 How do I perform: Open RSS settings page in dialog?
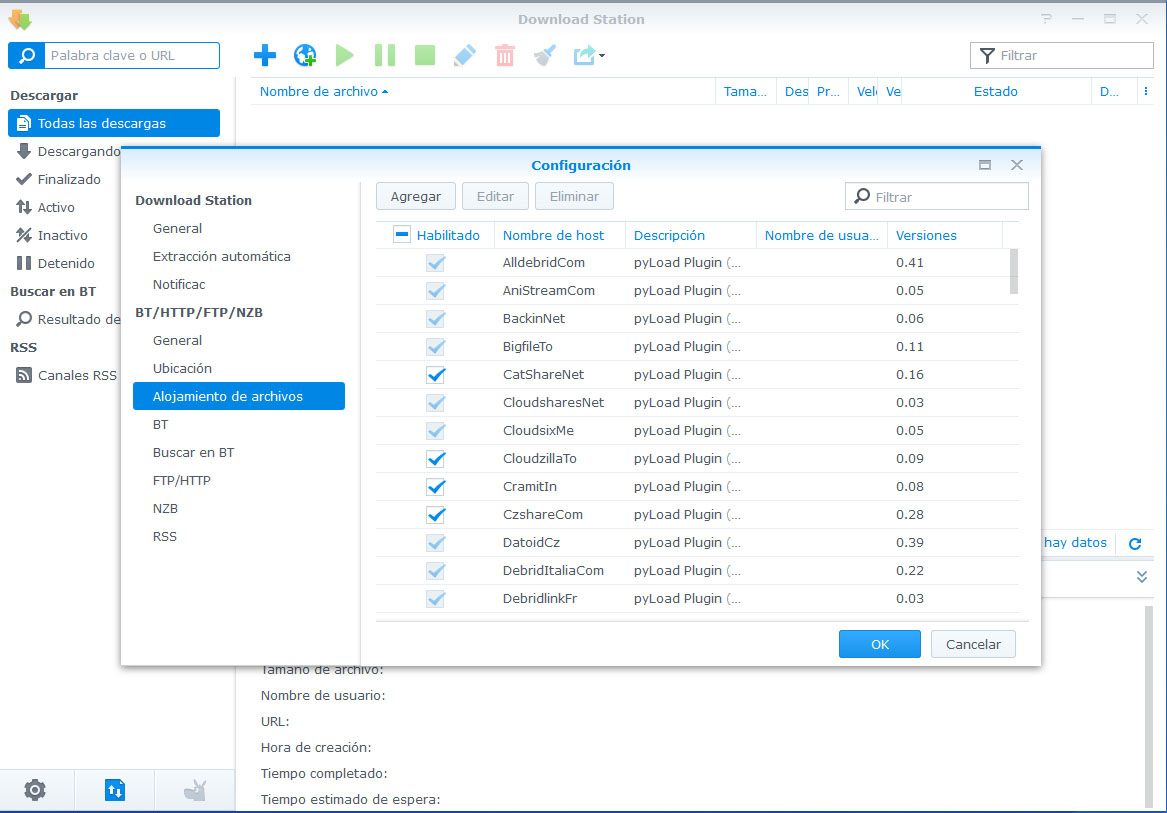[x=164, y=537]
